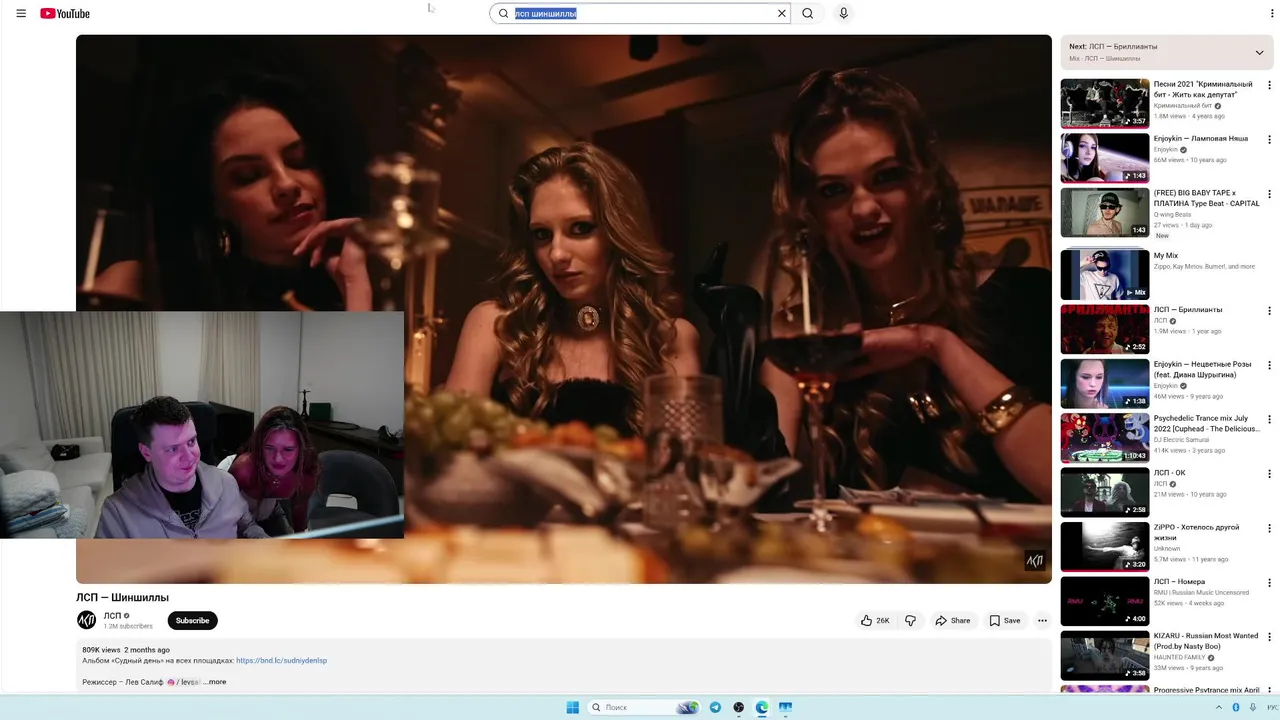Open options menu for Нецветные Розы video
Image resolution: width=1280 pixels, height=720 pixels.
tap(1270, 365)
